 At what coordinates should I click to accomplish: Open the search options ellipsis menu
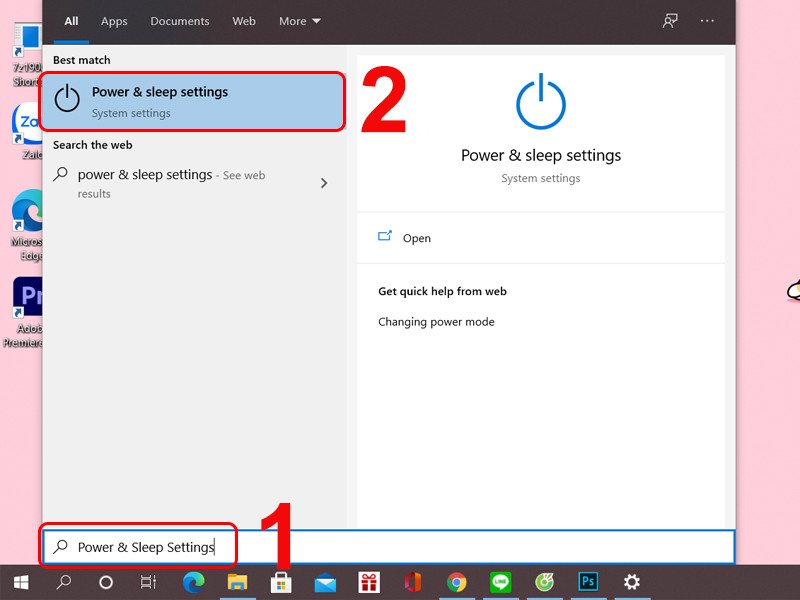click(x=708, y=21)
